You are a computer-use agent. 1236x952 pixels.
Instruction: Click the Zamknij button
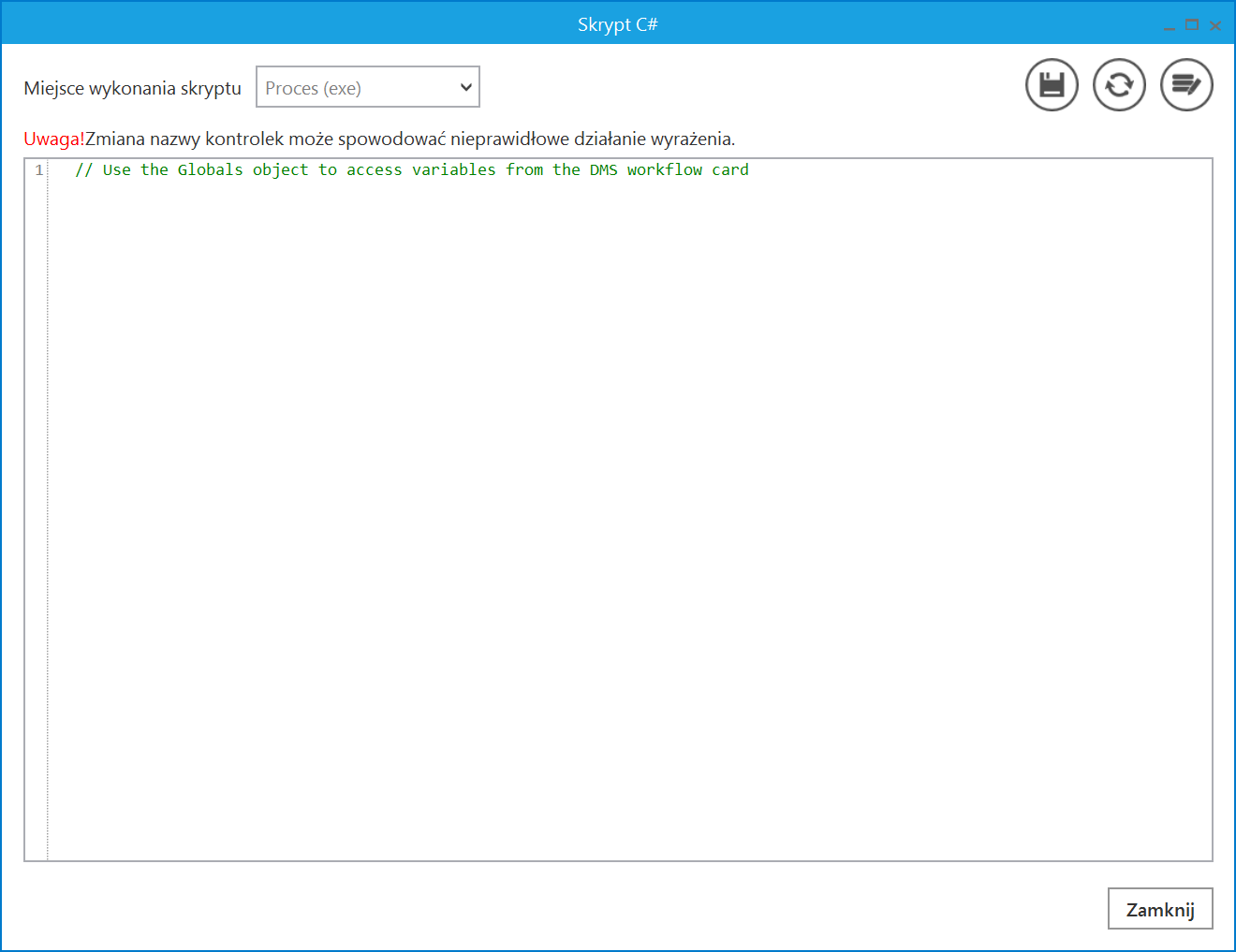tap(1160, 909)
